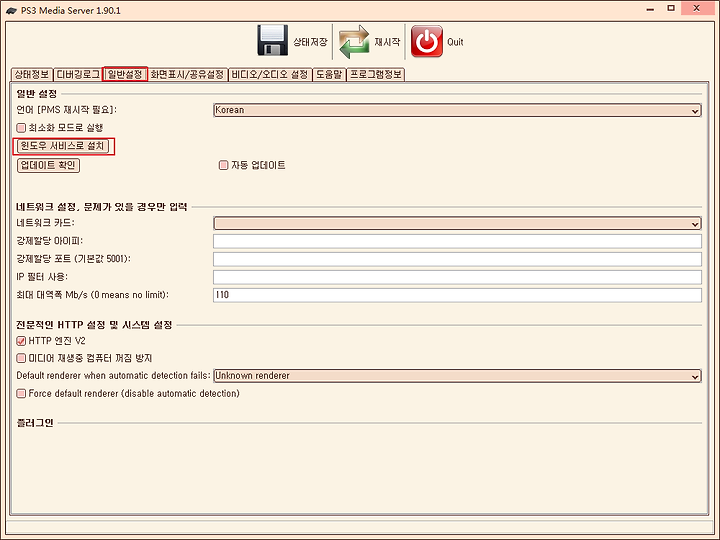Open the 도움말 tab
The image size is (720, 540).
click(329, 74)
